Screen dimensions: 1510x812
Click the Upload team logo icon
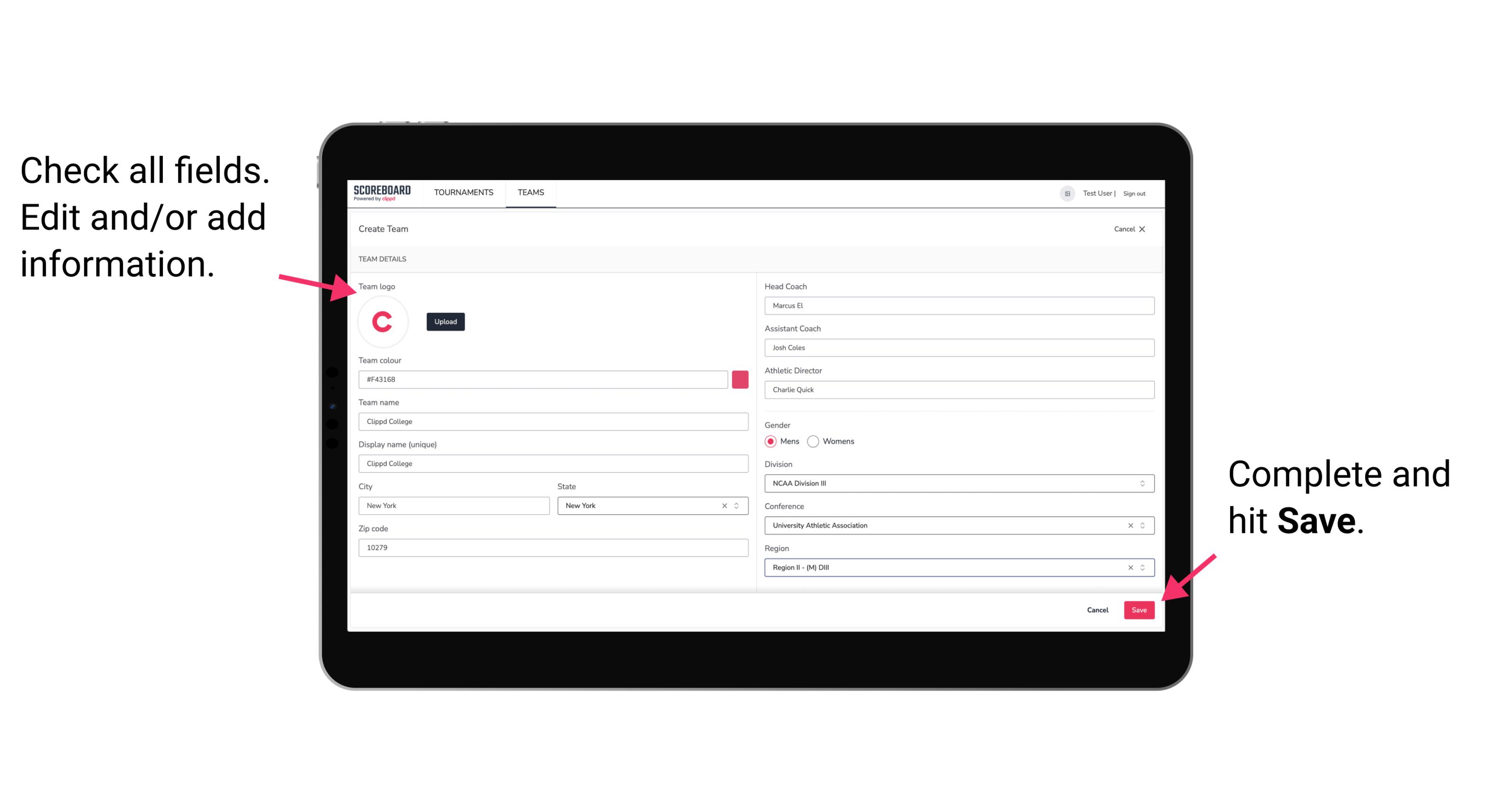point(445,321)
